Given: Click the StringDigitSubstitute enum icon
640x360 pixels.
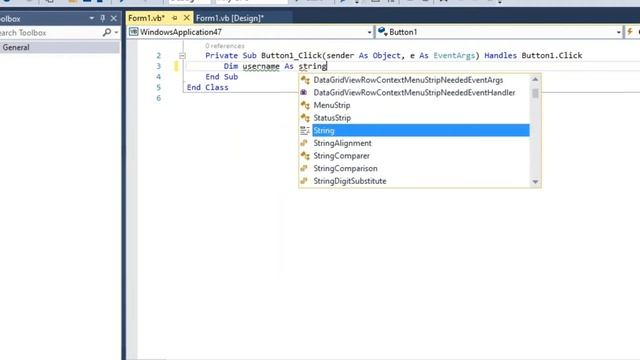Looking at the screenshot, I should [x=304, y=181].
